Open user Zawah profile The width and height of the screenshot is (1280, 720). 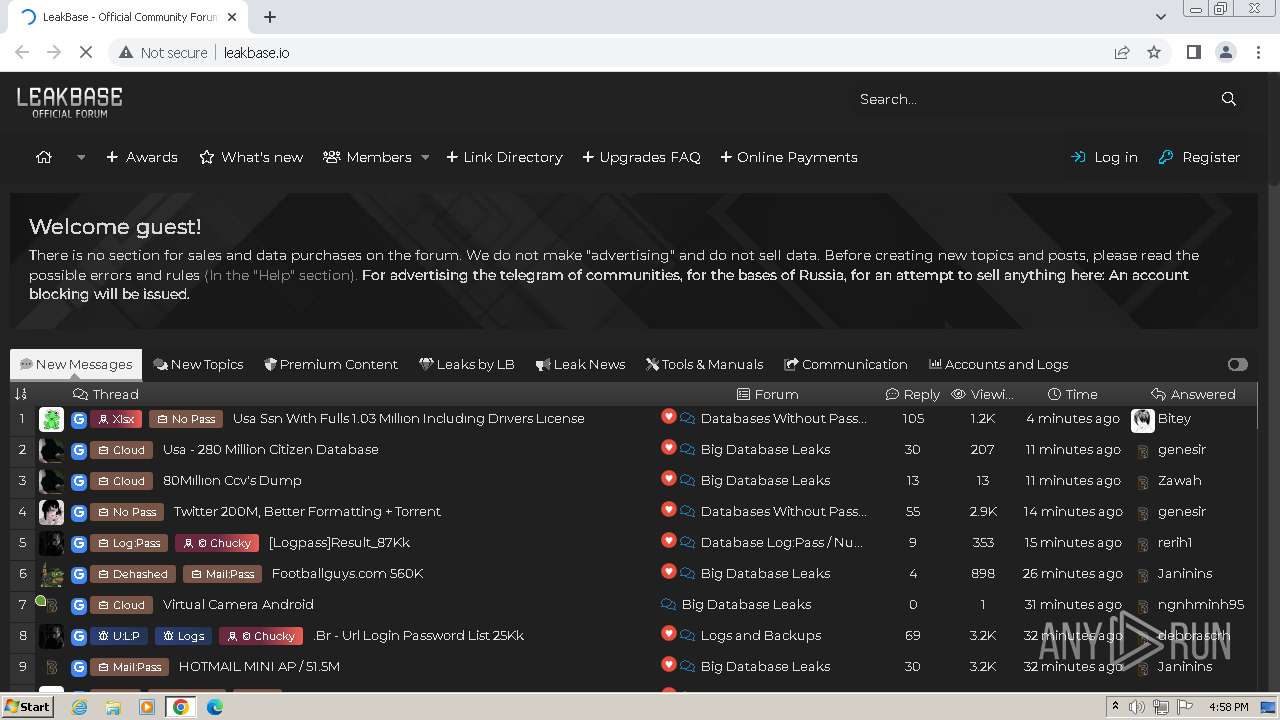pyautogui.click(x=1179, y=480)
